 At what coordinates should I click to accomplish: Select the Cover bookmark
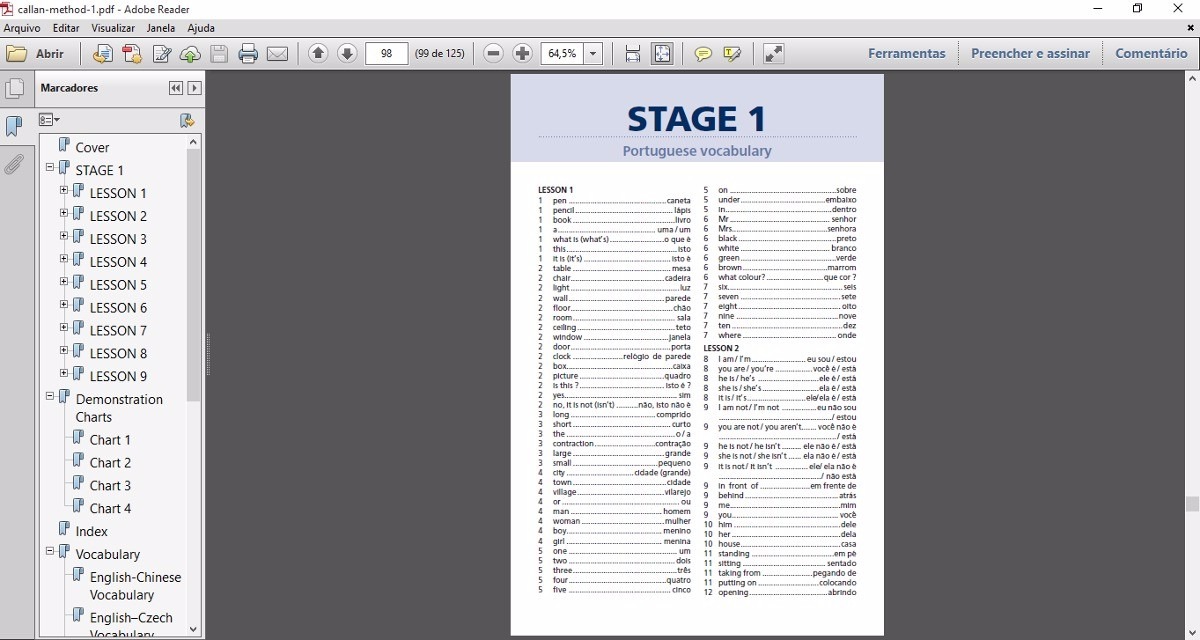click(x=92, y=147)
